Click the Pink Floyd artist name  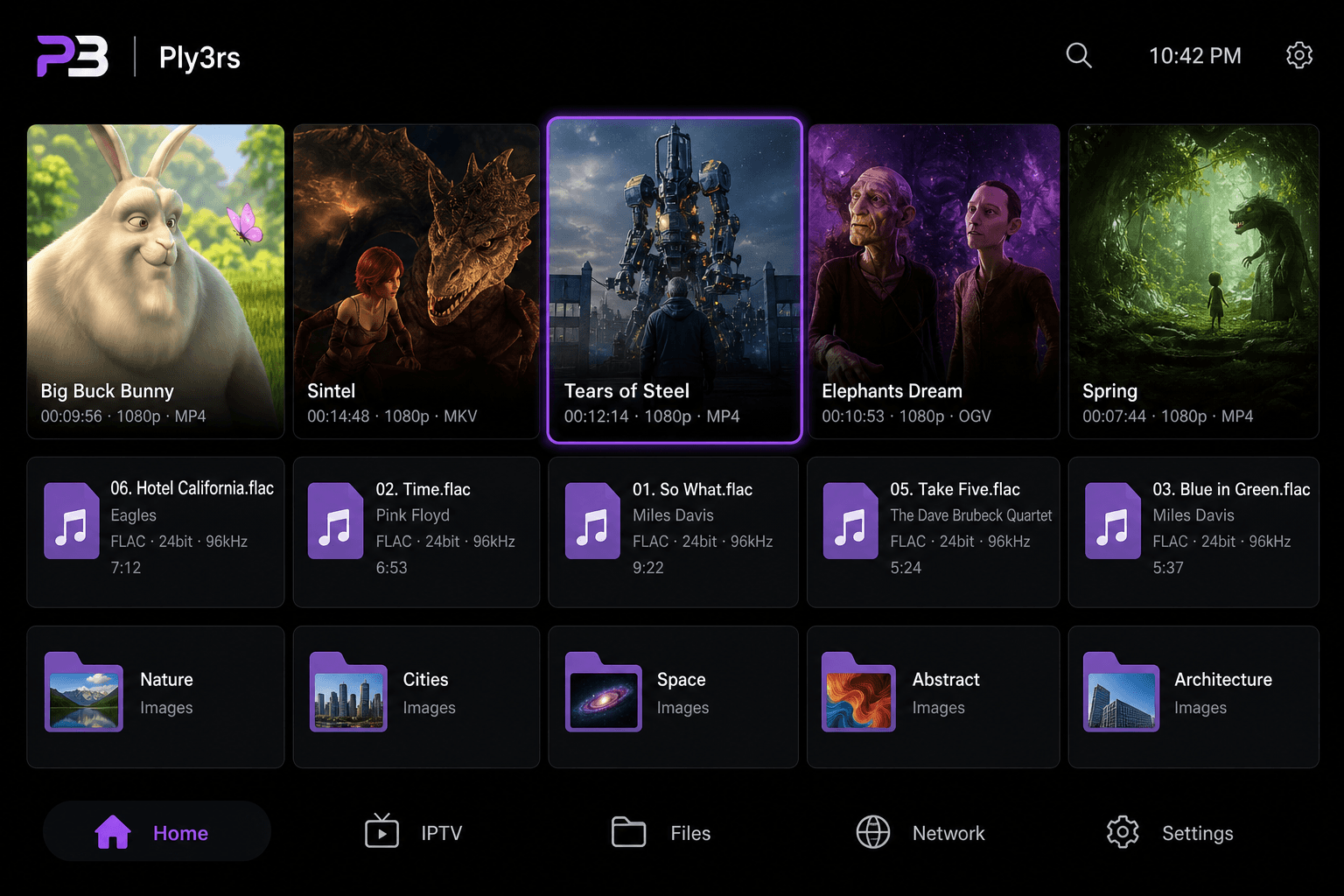tap(412, 515)
